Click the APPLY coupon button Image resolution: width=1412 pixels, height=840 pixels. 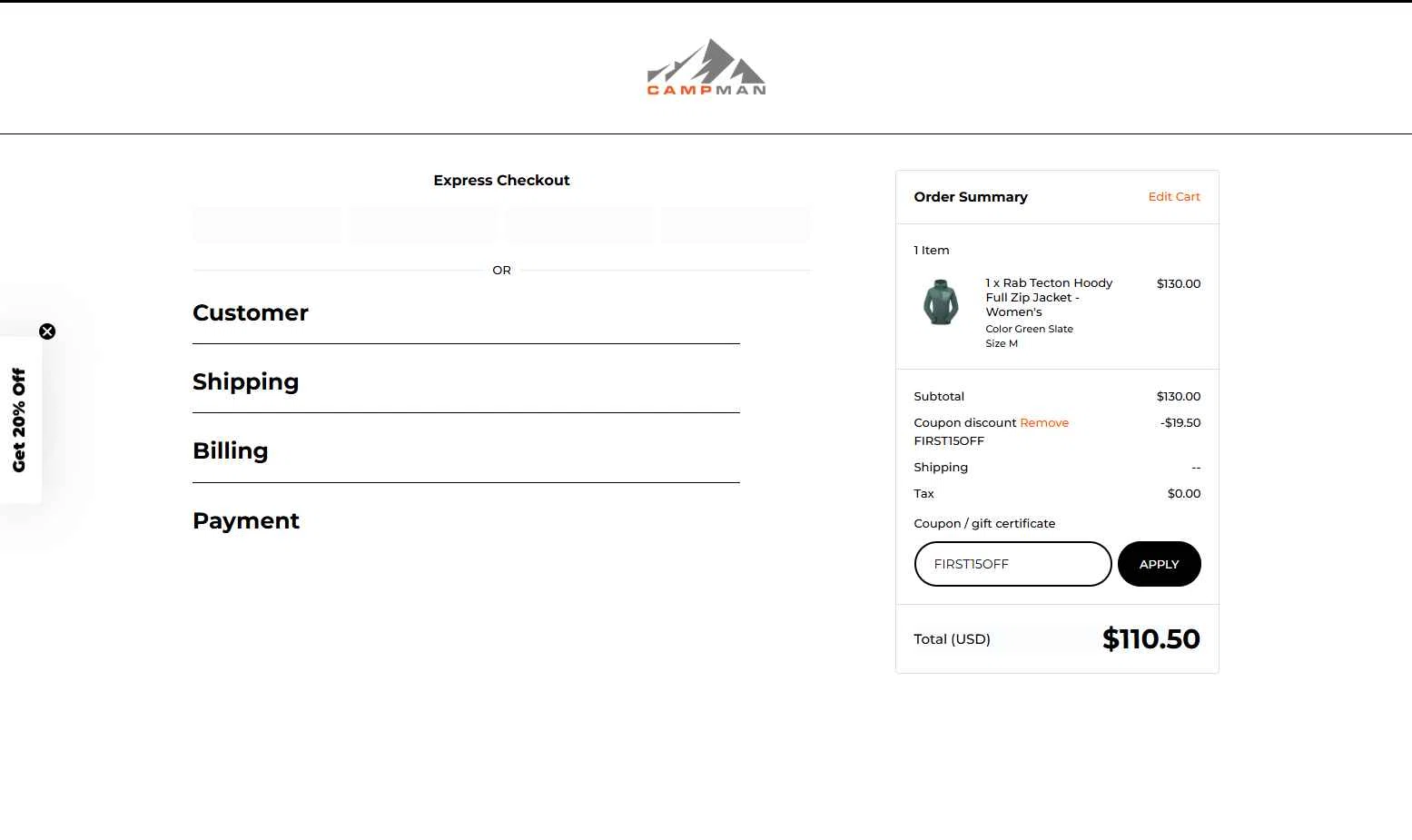point(1159,564)
